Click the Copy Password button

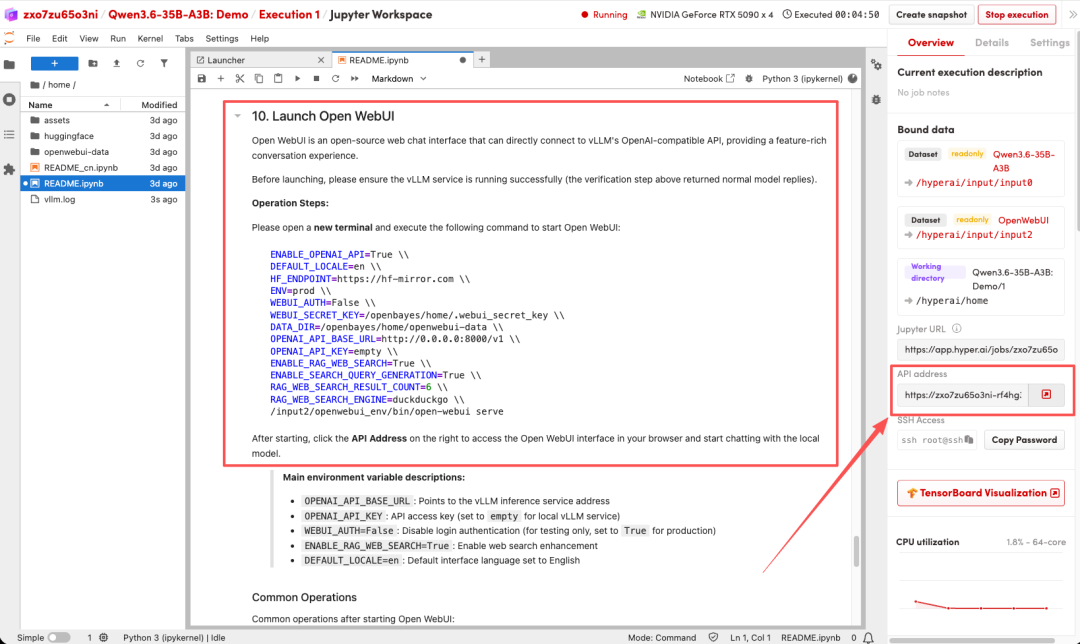click(x=1022, y=440)
